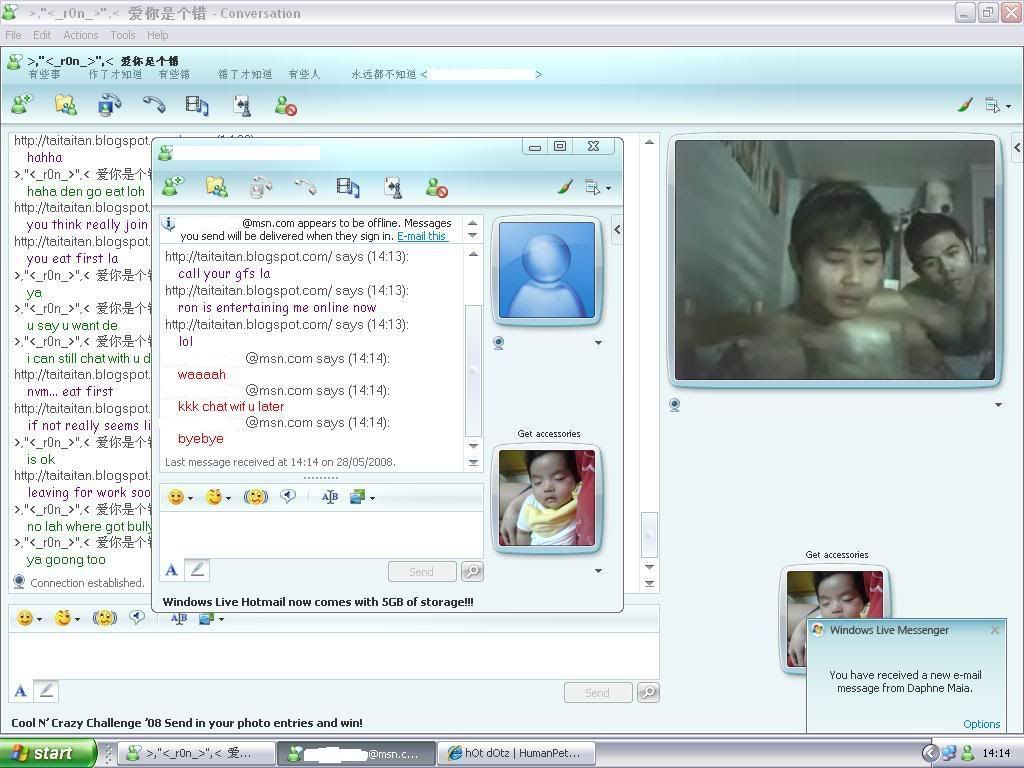The image size is (1024, 768).
Task: Send a nudge from the front window
Action: click(x=255, y=497)
